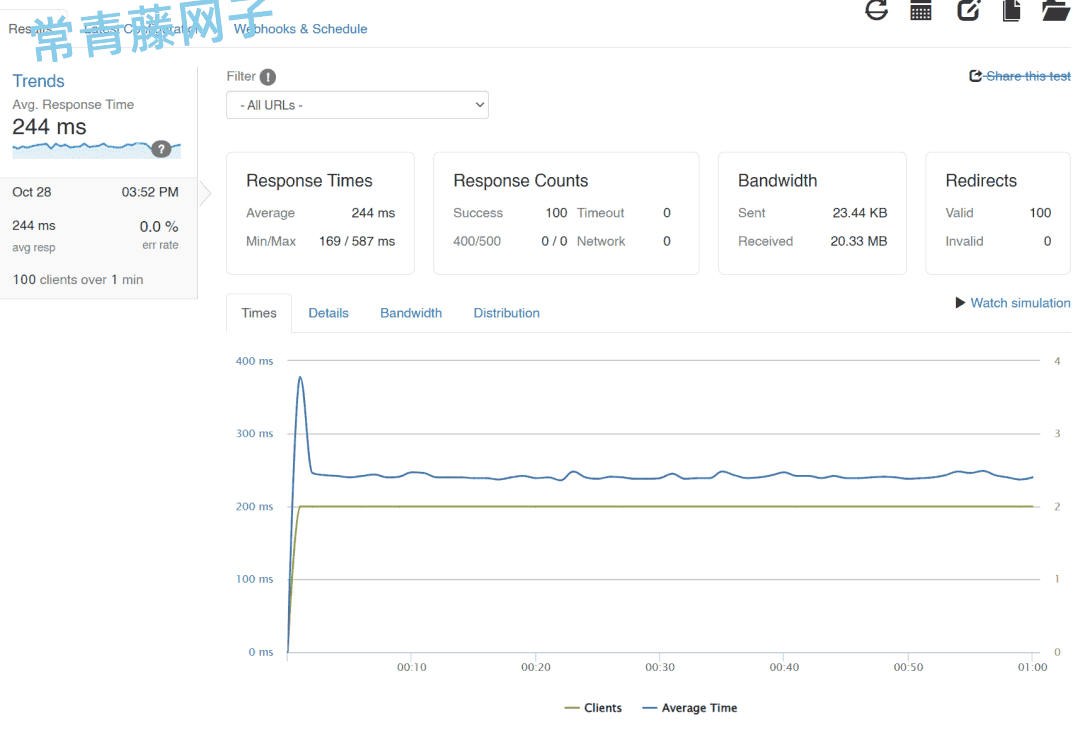Click the Filter info exclamation icon
The image size is (1080, 732).
[x=268, y=77]
